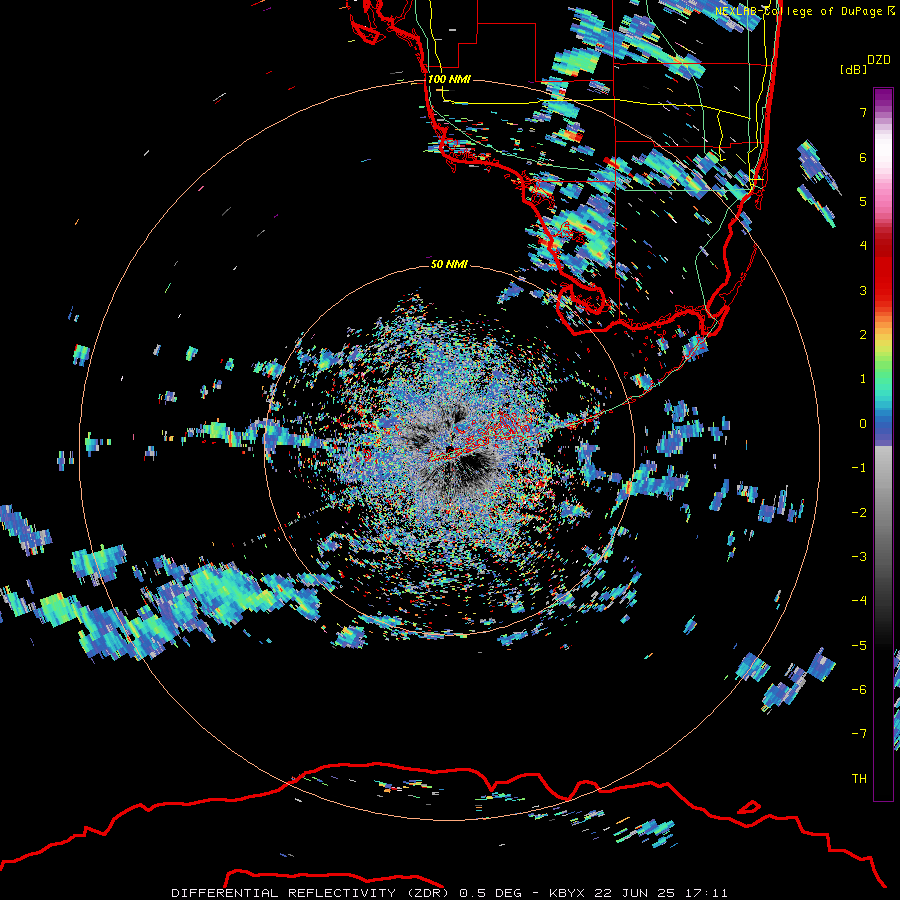The height and width of the screenshot is (900, 900).
Task: Click the "1" value on the color scale
Action: pyautogui.click(x=863, y=379)
